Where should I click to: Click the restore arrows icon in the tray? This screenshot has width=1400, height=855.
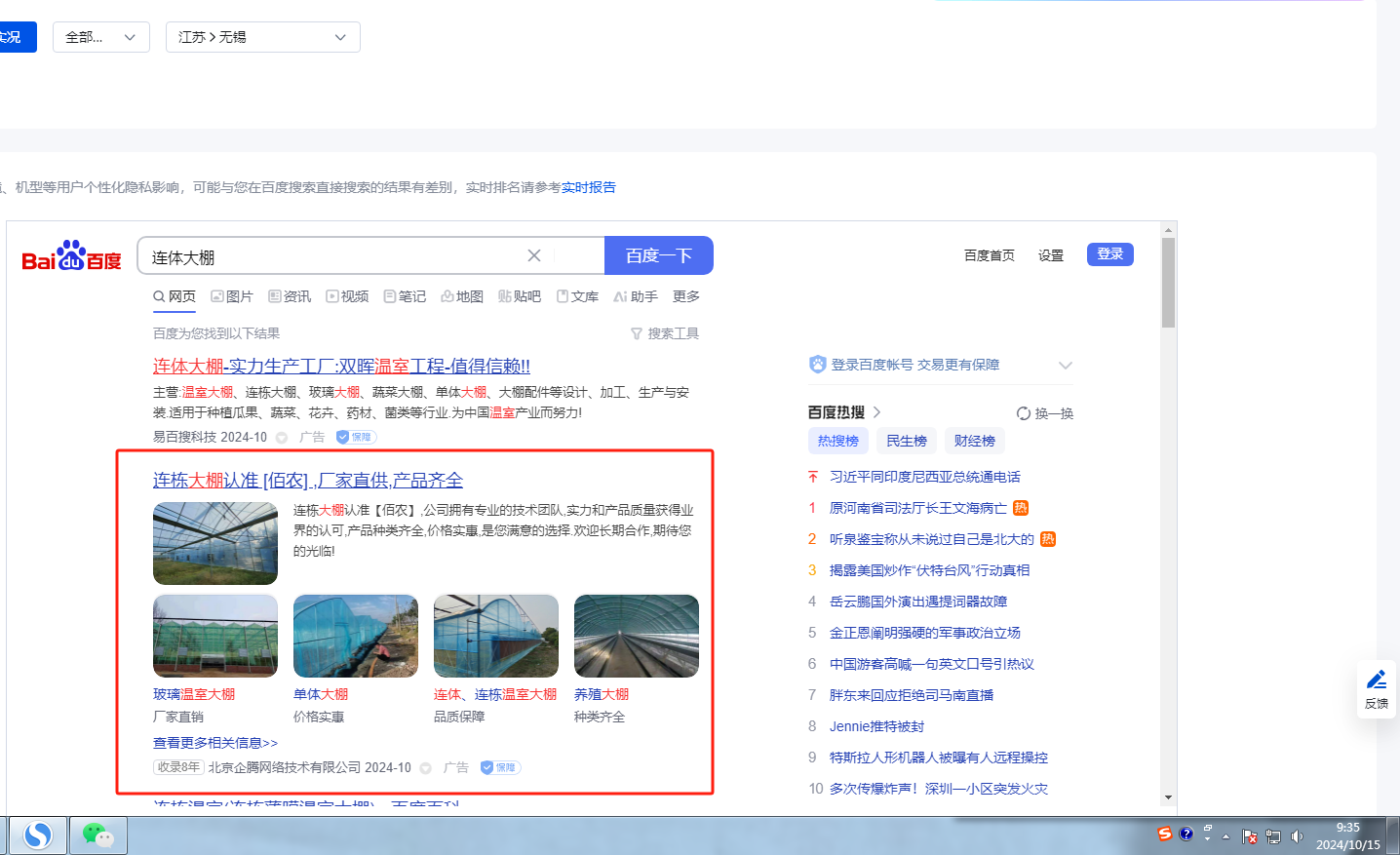[1208, 829]
